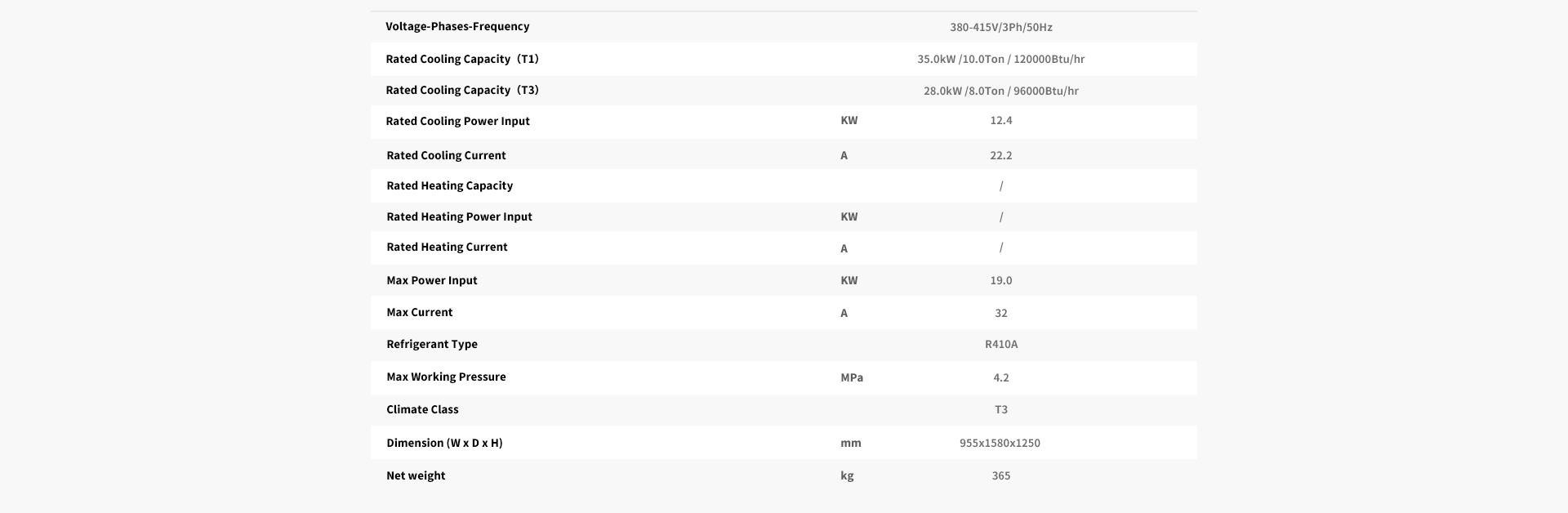Select the T3 Climate Class value
This screenshot has height=513, width=1568.
[x=1001, y=409]
